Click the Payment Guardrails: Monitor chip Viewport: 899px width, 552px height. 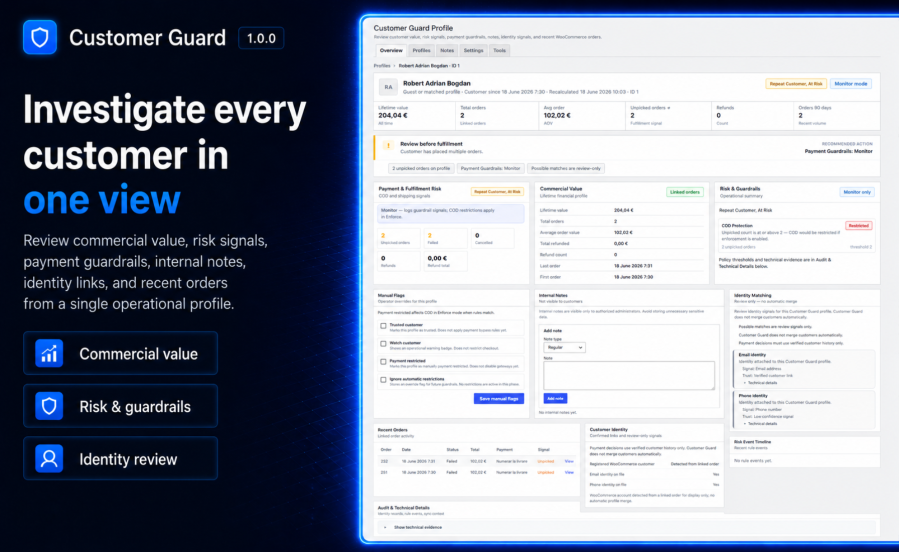490,169
